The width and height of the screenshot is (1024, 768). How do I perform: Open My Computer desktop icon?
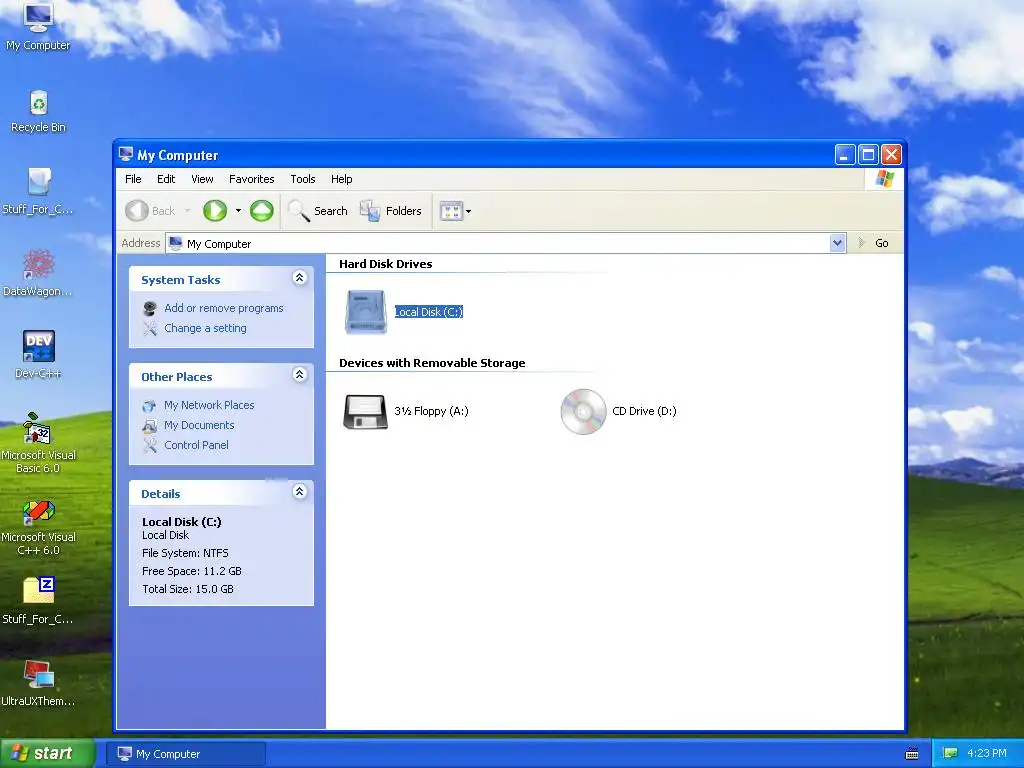tap(38, 27)
